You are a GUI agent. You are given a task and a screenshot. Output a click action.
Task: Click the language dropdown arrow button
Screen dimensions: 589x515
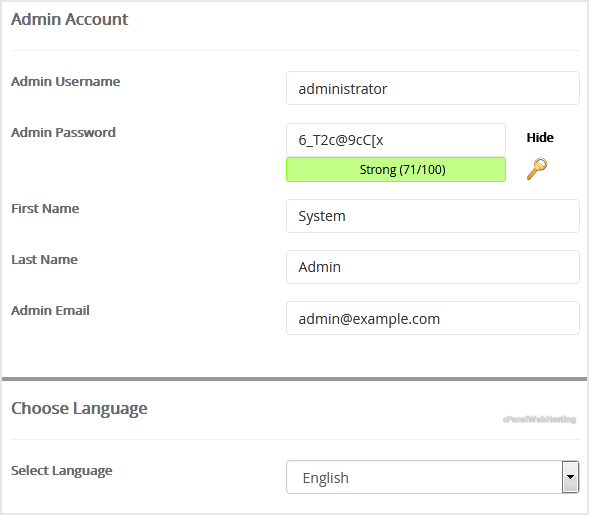570,477
